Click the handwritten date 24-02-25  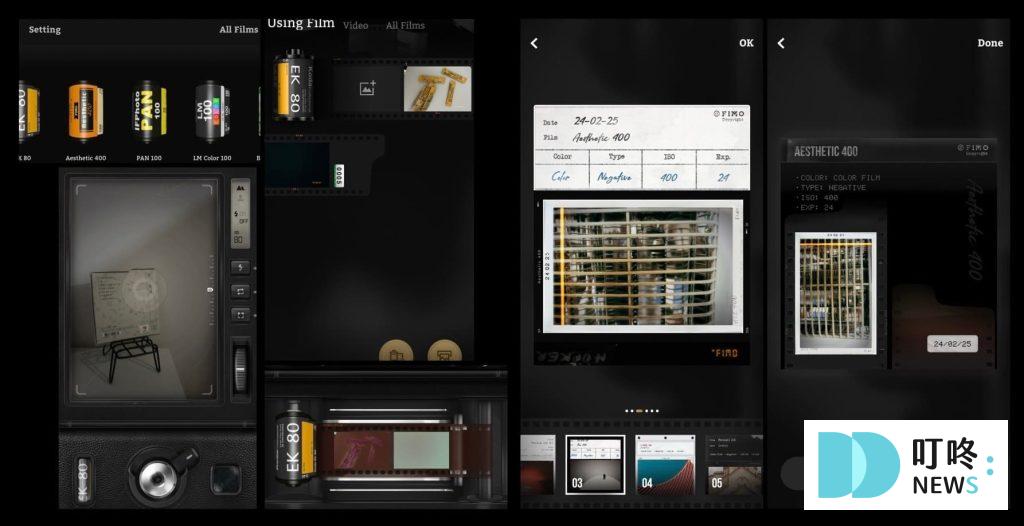[x=596, y=121]
